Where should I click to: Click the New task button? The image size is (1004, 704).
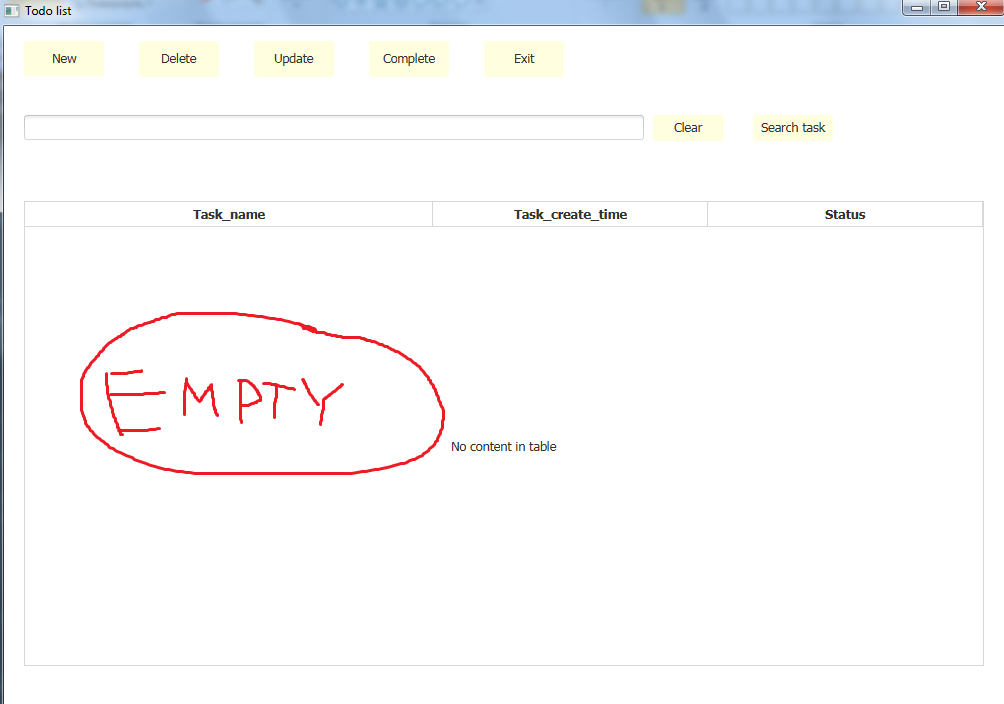click(x=64, y=59)
